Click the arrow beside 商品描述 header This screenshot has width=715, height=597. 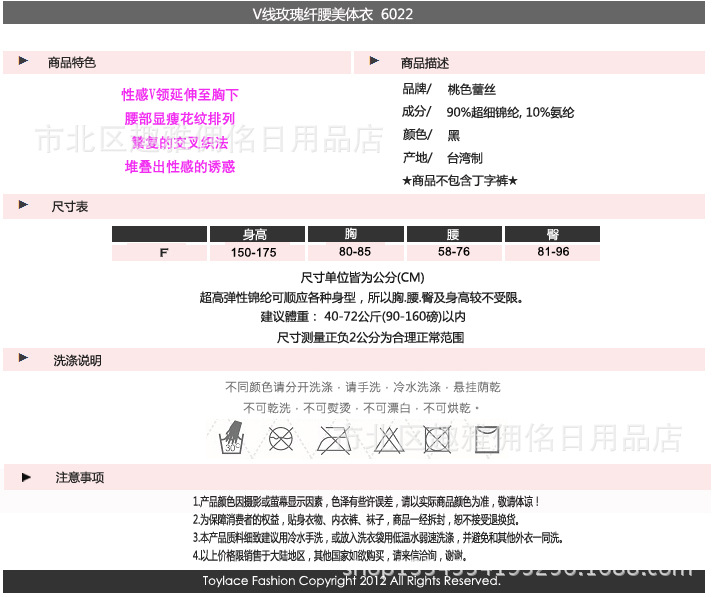pyautogui.click(x=375, y=62)
